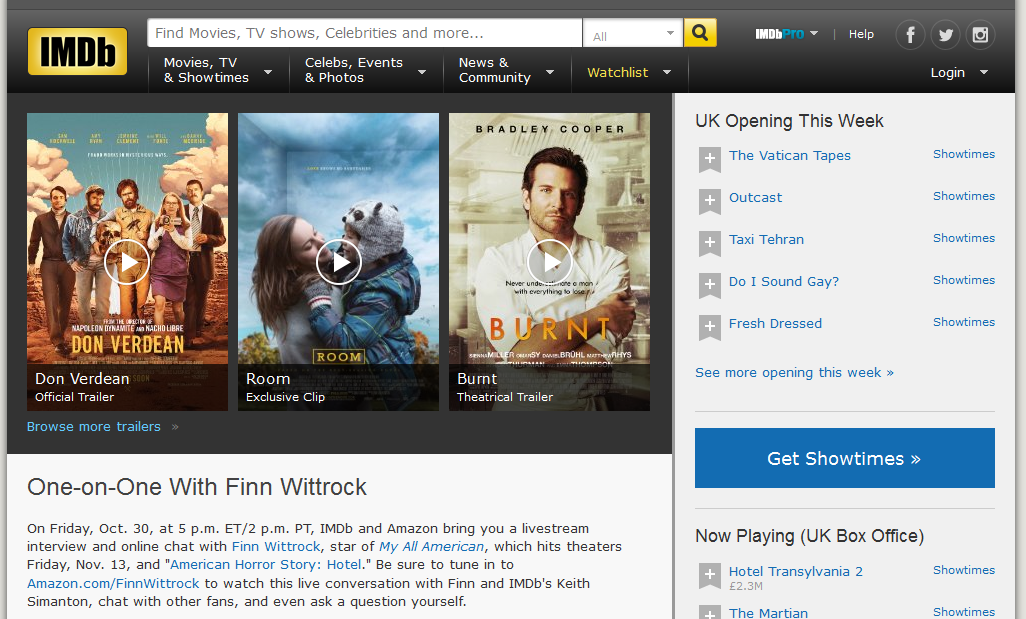View Showtimes for Hotel Transylvania 2

964,570
